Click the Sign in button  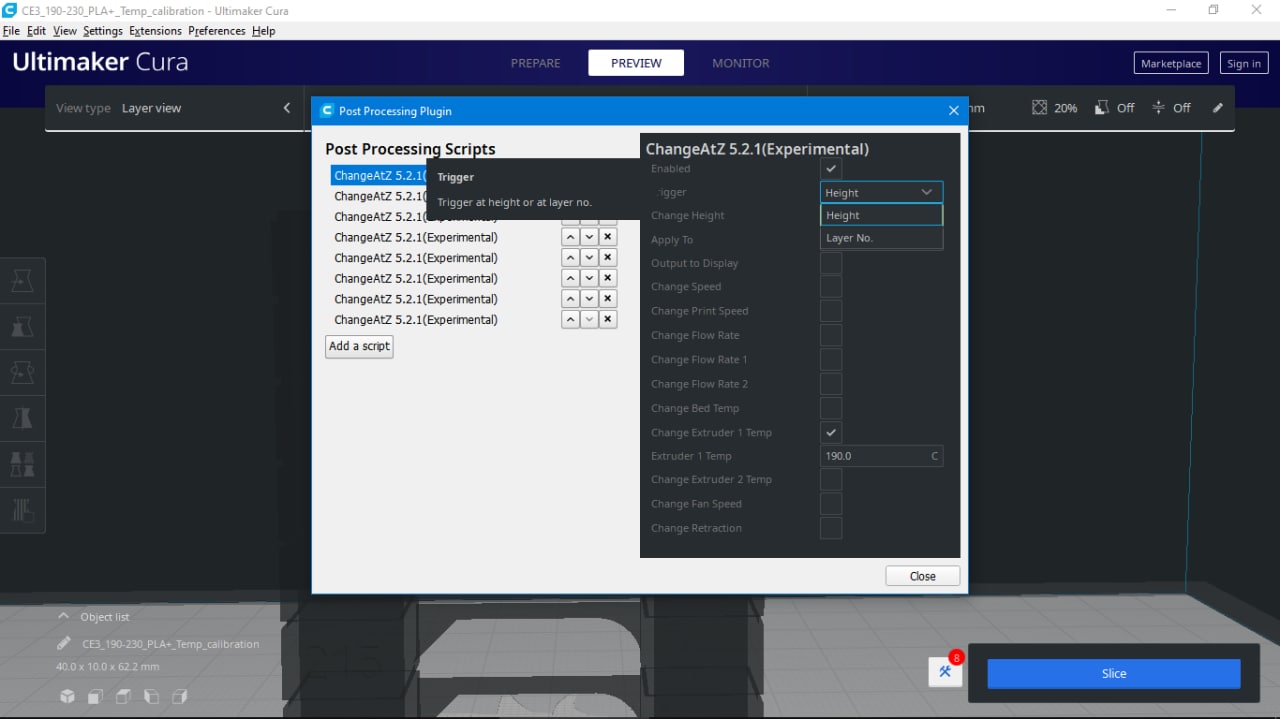click(x=1243, y=63)
